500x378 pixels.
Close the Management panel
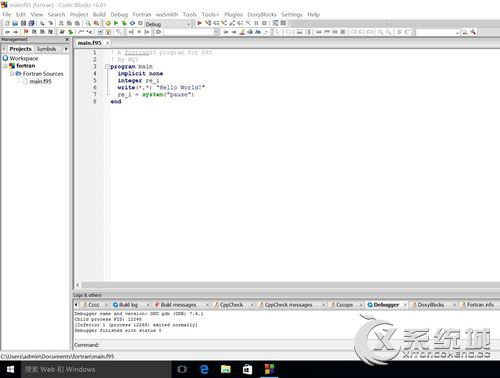click(67, 40)
